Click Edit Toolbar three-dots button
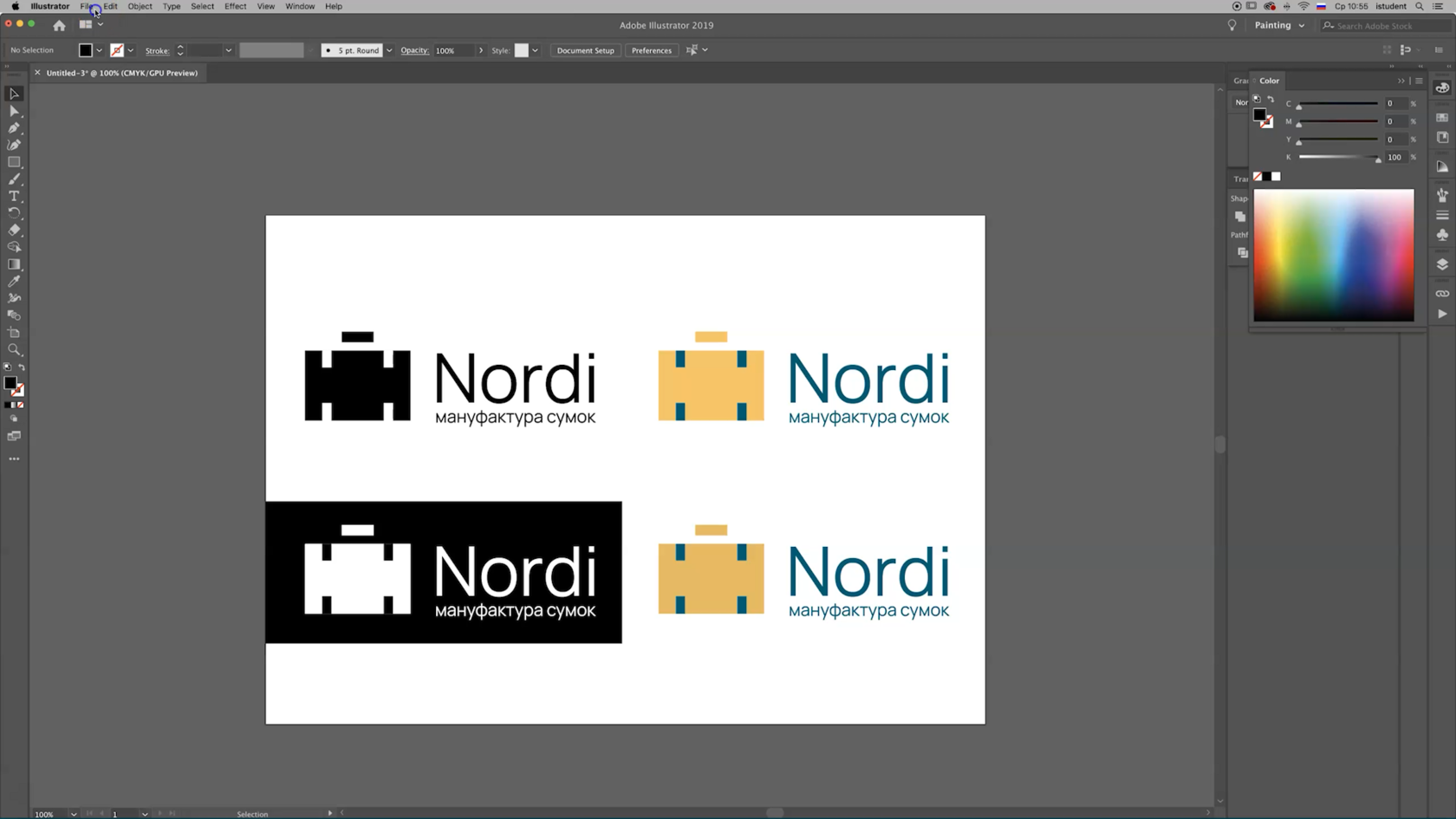Image resolution: width=1456 pixels, height=819 pixels. [14, 458]
